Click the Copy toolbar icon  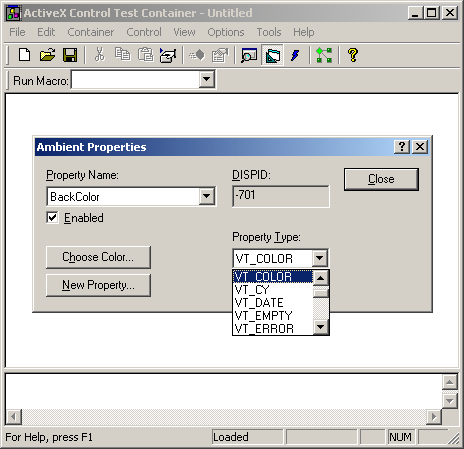[x=122, y=54]
